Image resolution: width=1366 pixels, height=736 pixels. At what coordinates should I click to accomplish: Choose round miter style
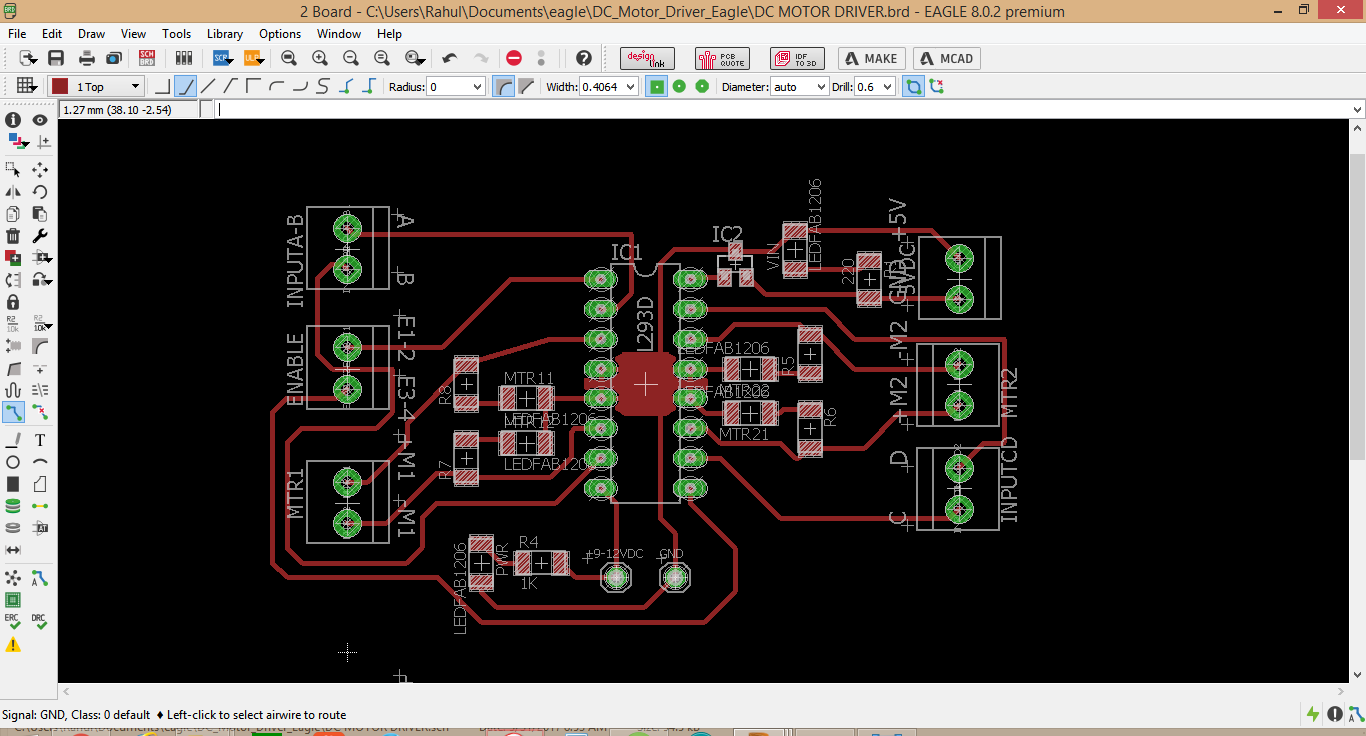tap(505, 86)
